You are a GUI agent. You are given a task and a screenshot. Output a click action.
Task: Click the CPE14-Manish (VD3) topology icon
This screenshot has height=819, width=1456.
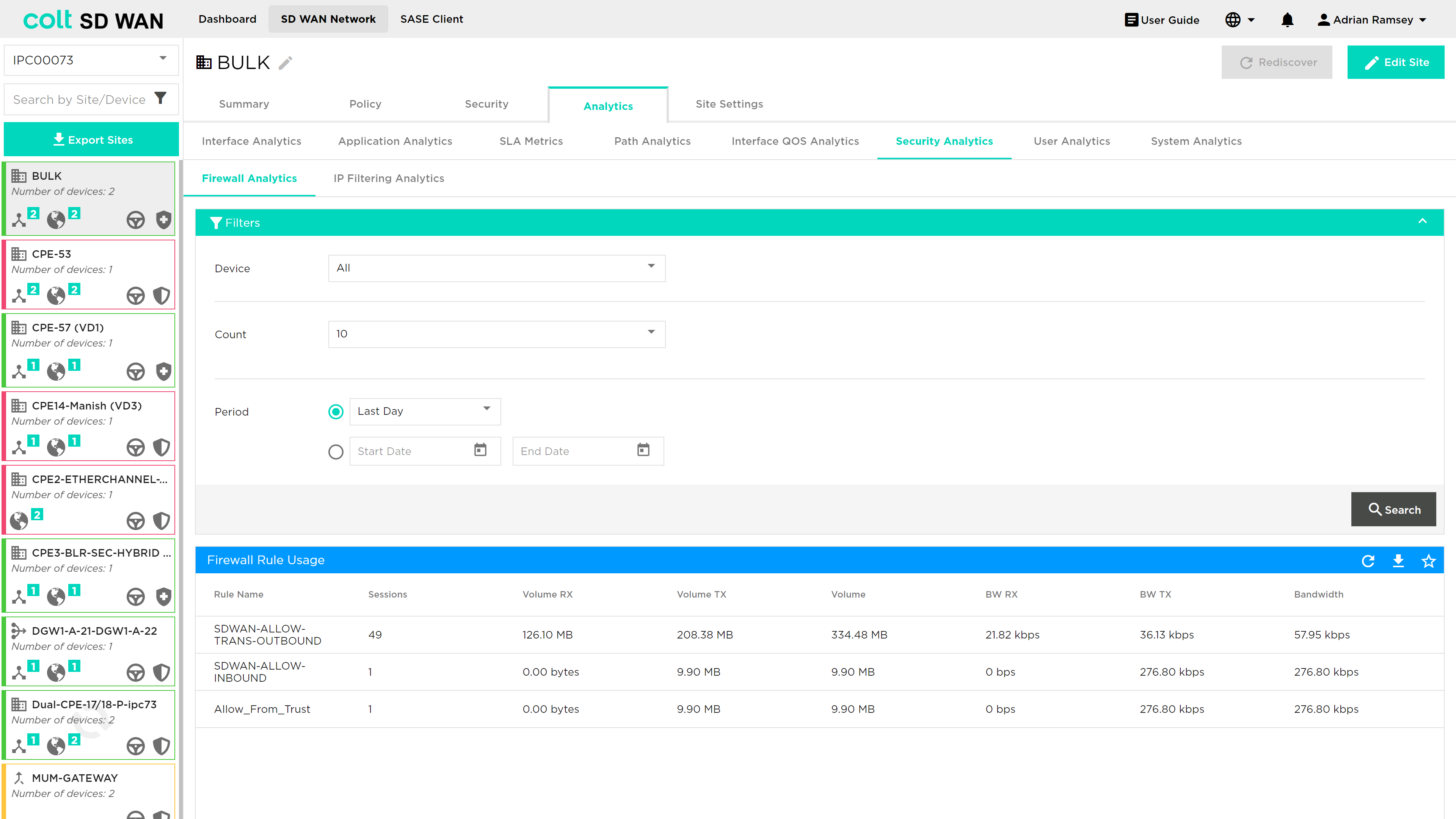point(19,447)
